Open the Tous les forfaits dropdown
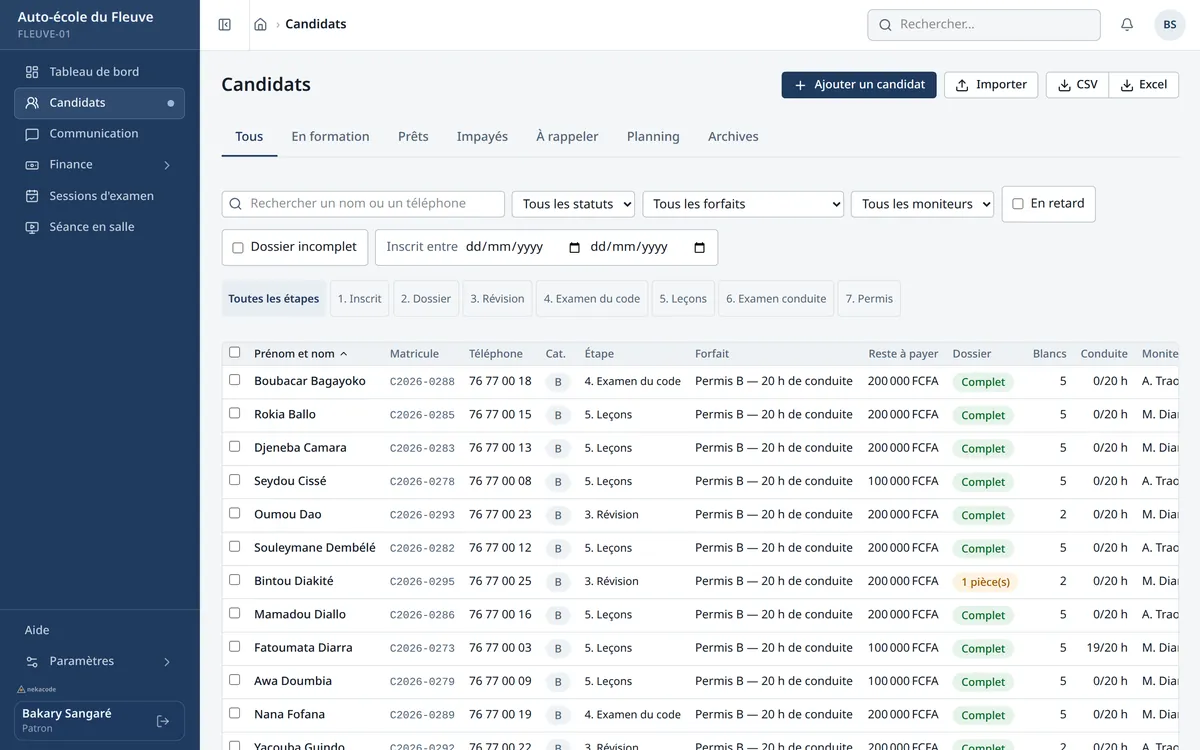The image size is (1200, 750). 743,204
